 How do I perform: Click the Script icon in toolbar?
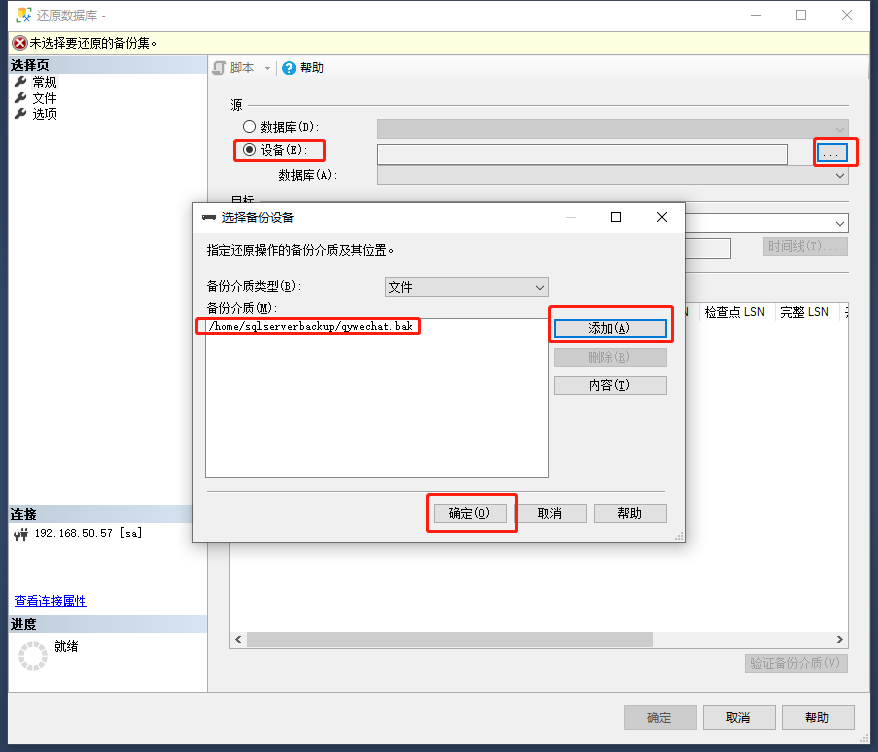click(x=220, y=68)
